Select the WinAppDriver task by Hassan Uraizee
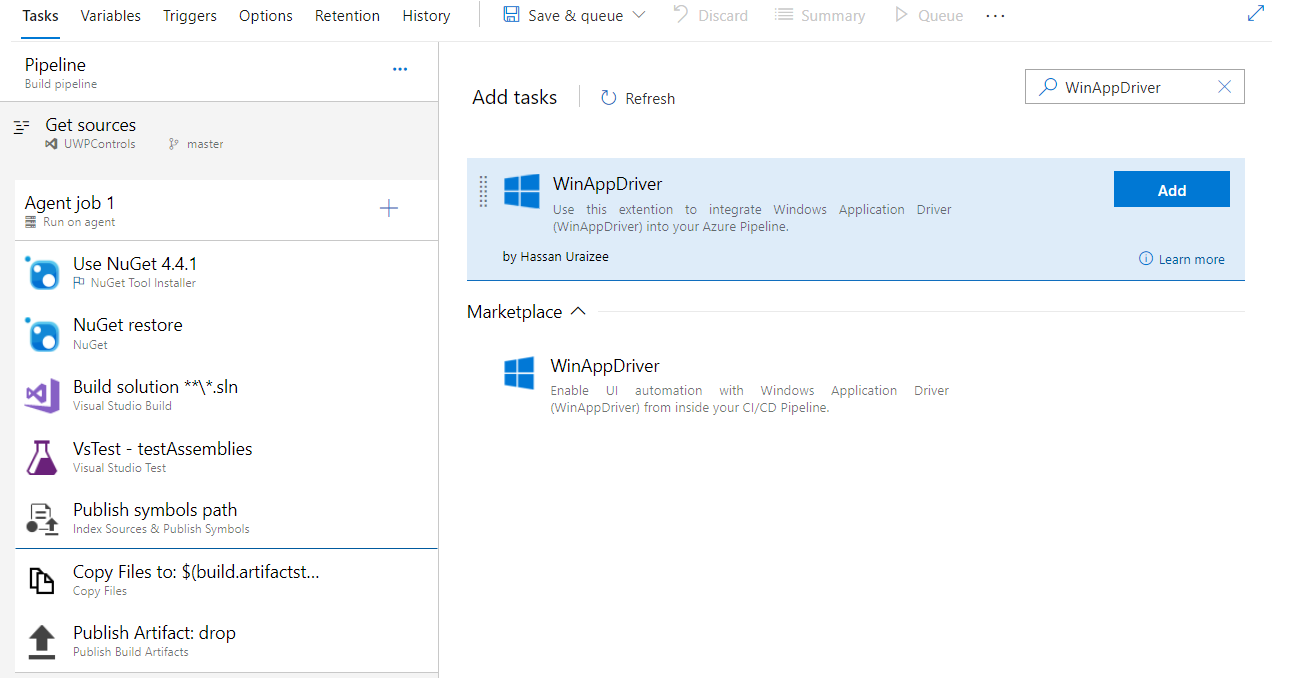 (x=856, y=219)
